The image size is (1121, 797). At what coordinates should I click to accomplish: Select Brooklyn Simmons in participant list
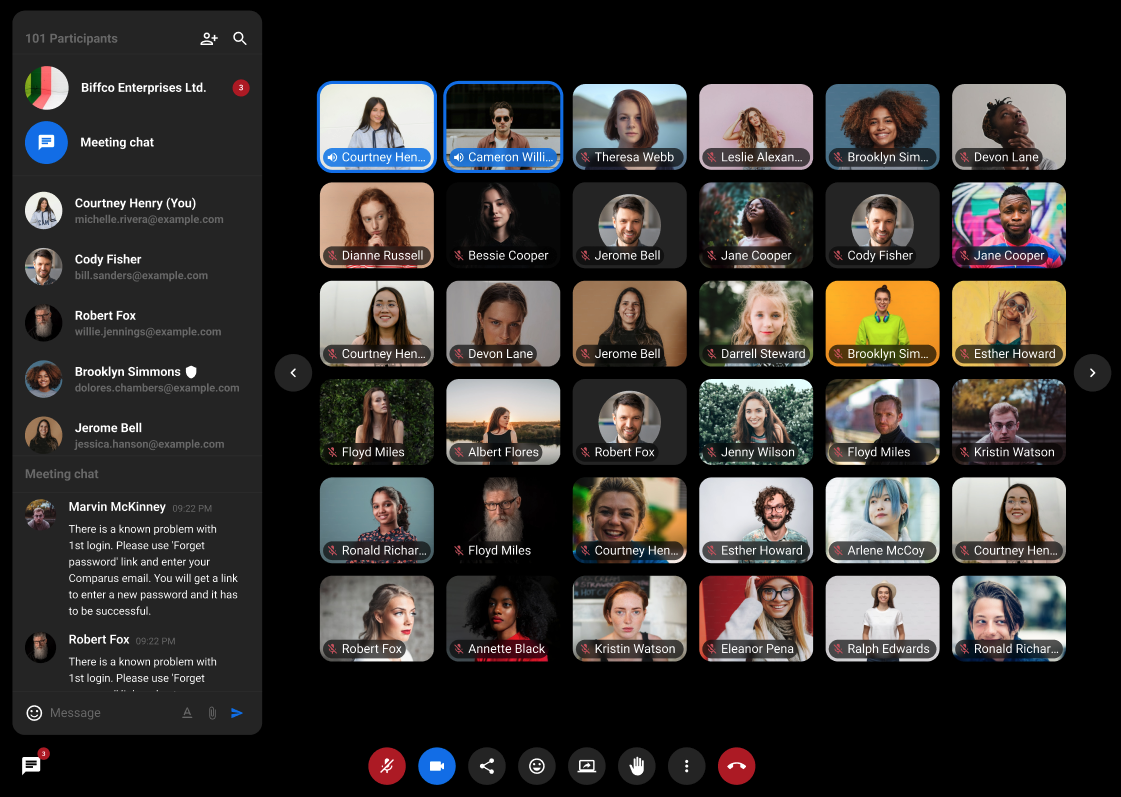pos(137,379)
